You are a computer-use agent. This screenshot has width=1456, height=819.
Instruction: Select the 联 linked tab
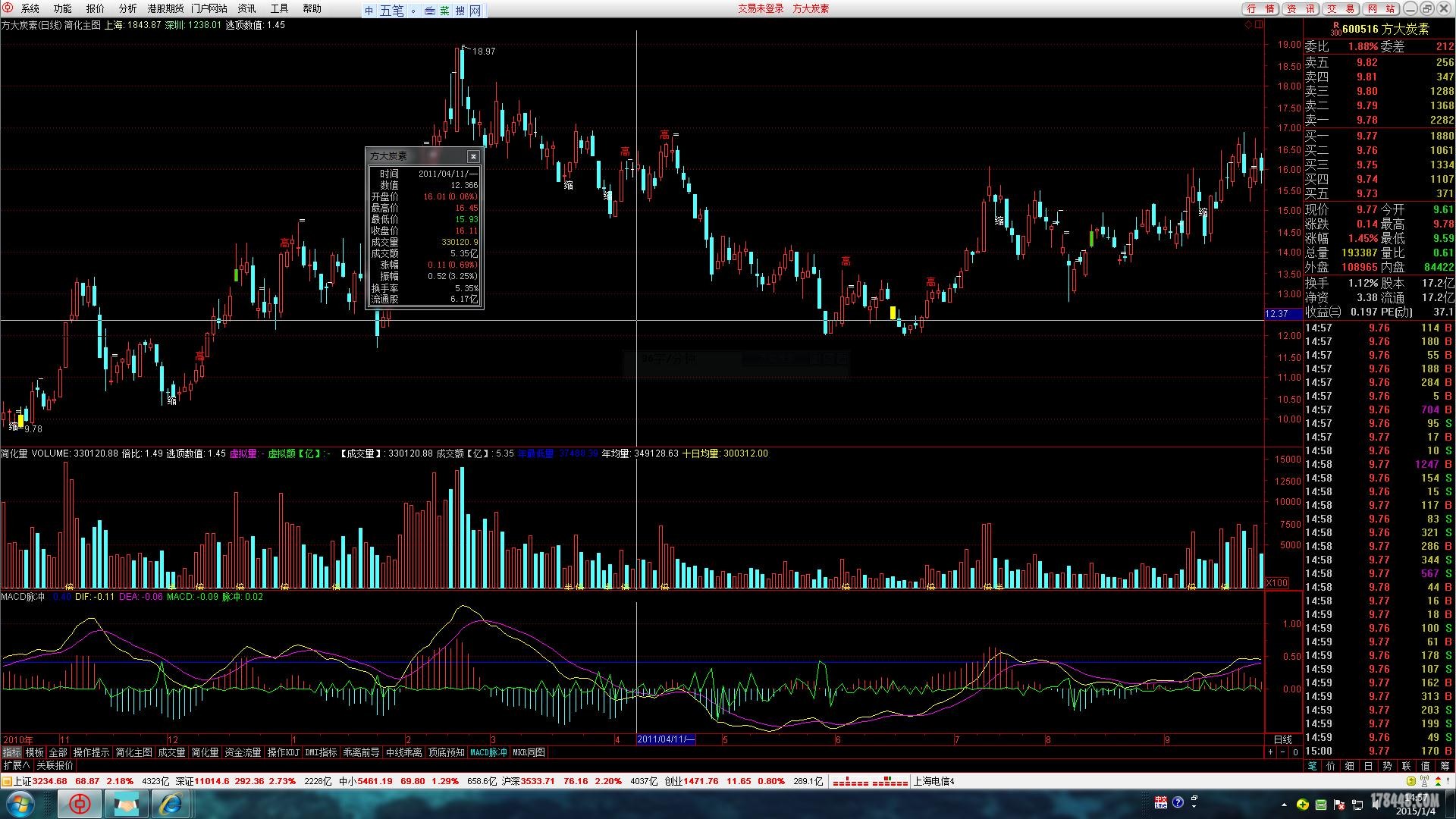pos(1406,766)
